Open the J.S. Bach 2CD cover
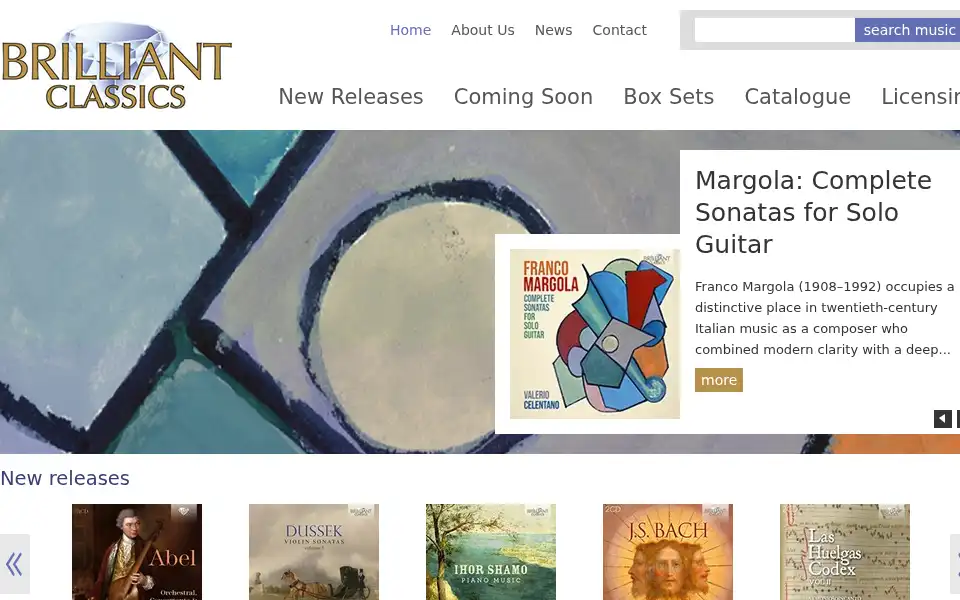The width and height of the screenshot is (960, 600). coord(667,552)
